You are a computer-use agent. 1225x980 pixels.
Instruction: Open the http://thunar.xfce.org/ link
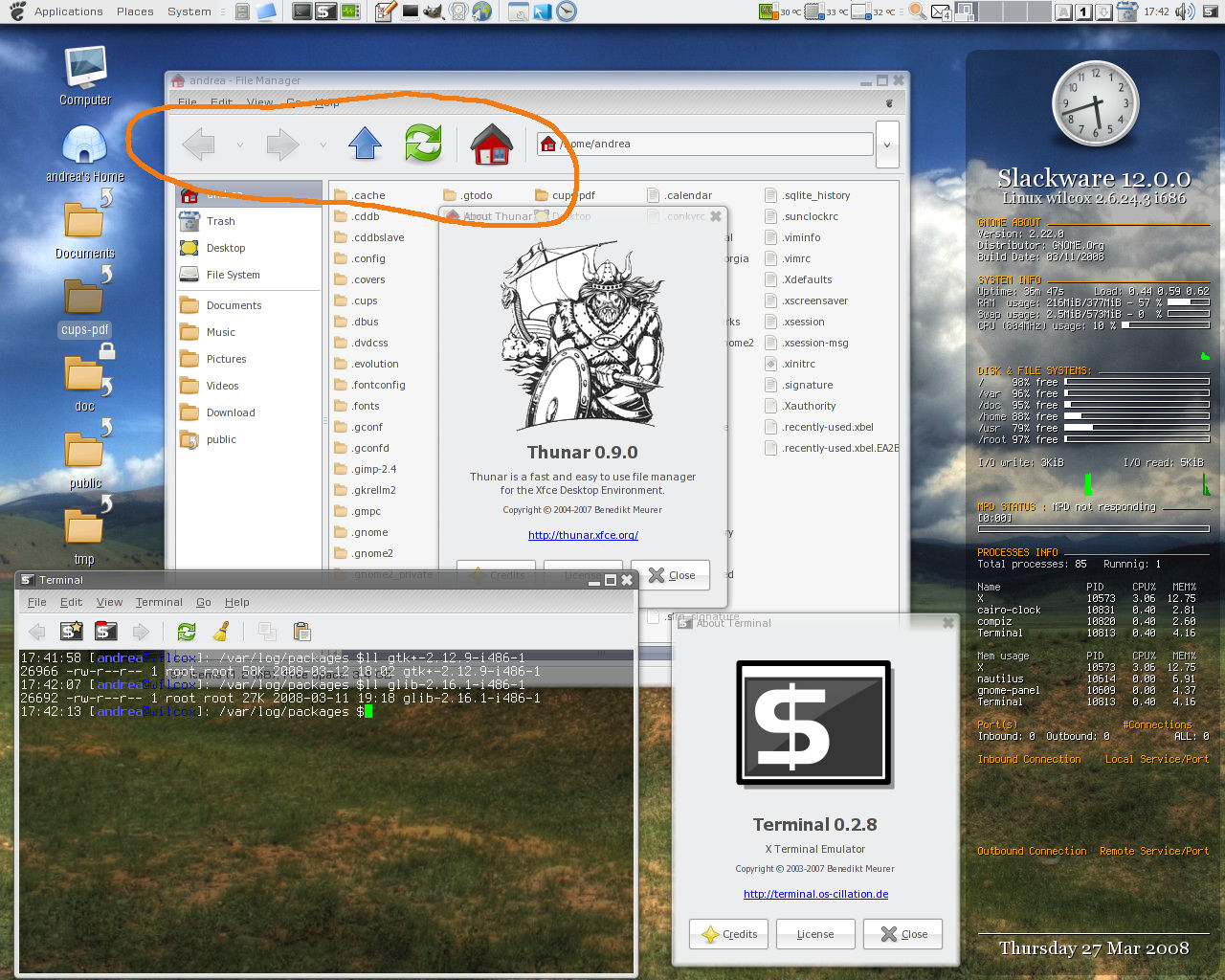coord(583,535)
